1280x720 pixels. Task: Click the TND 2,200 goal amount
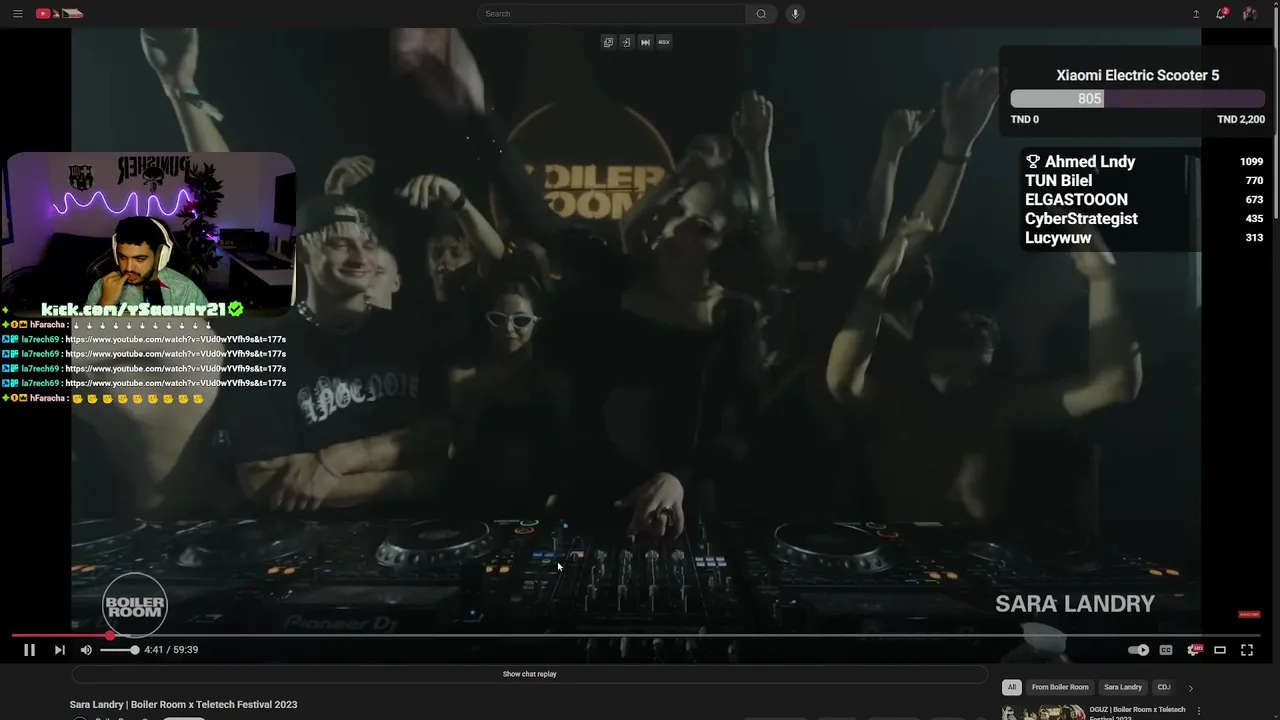pos(1241,119)
